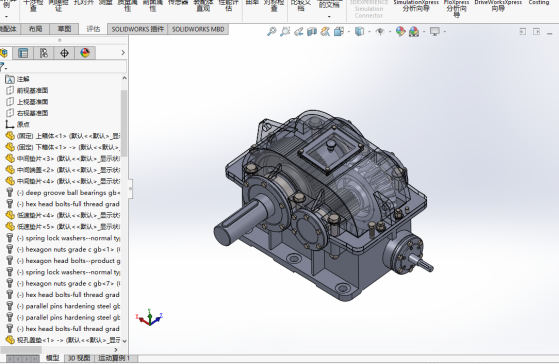Select the 运动算例 1 bottom tab
The height and width of the screenshot is (364, 559).
[114, 358]
